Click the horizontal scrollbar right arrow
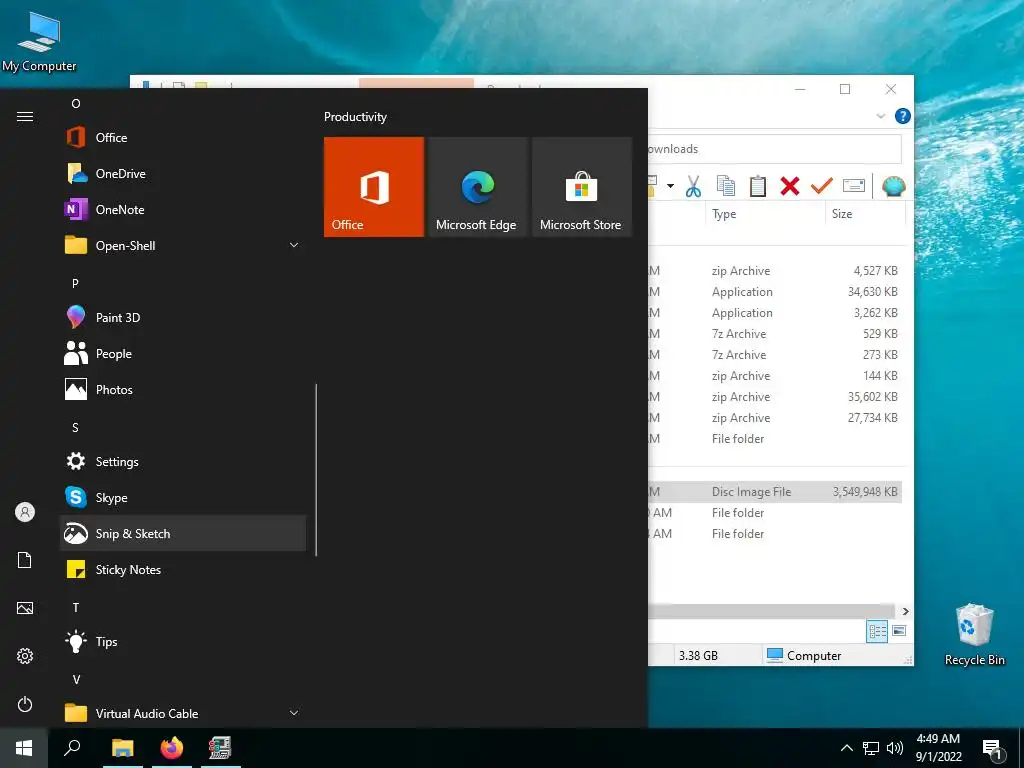1024x768 pixels. 906,612
